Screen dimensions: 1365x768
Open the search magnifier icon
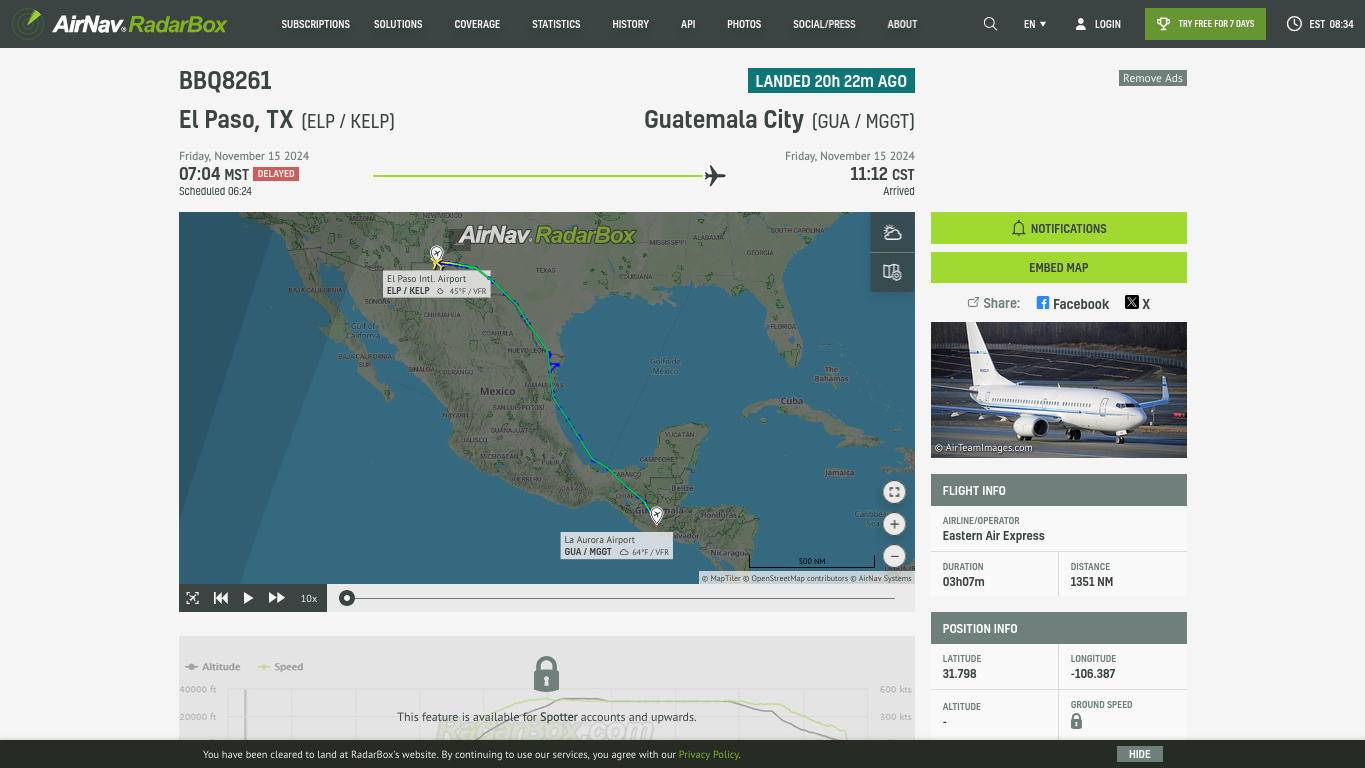tap(990, 24)
